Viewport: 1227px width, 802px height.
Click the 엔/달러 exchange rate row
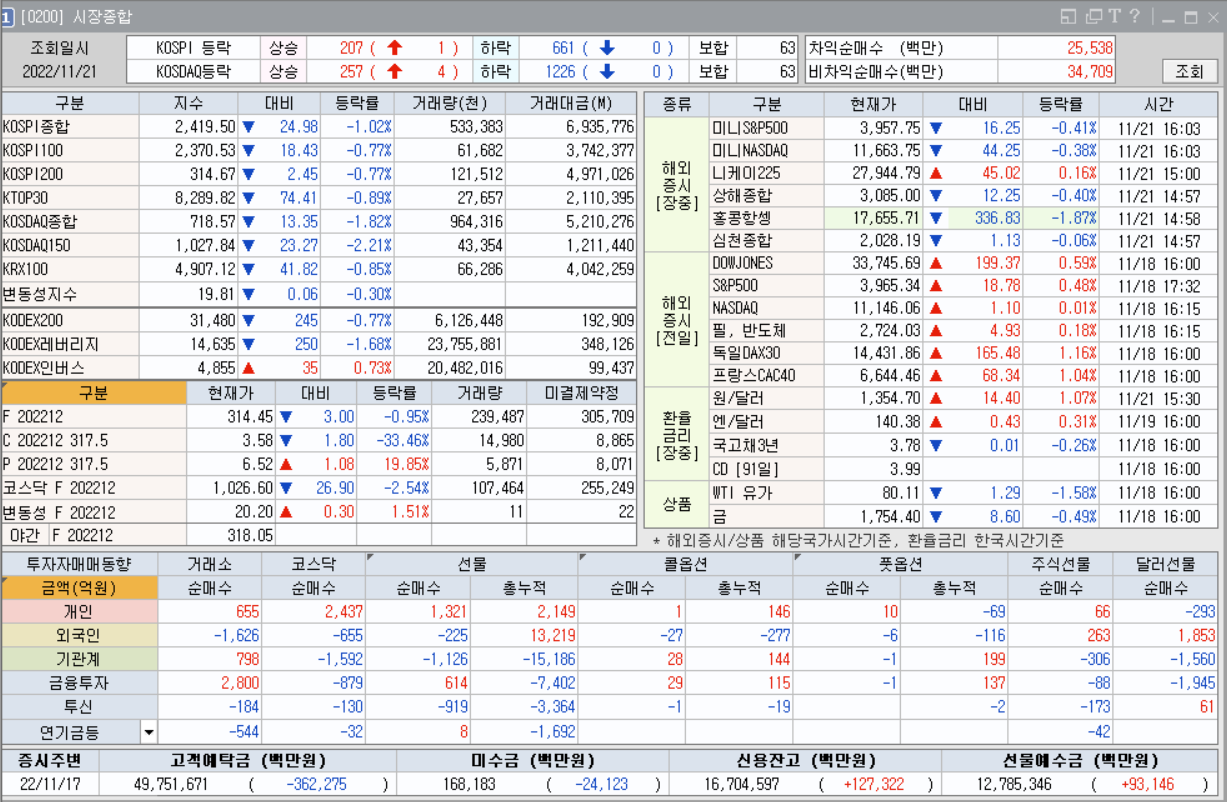(x=765, y=422)
